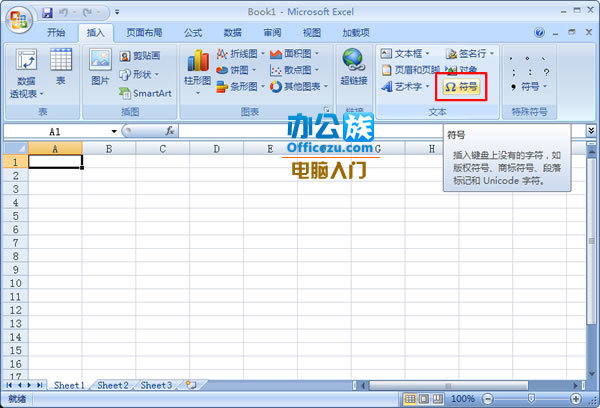Open the Charts group dialog launcher
600x408 pixels.
click(x=326, y=109)
